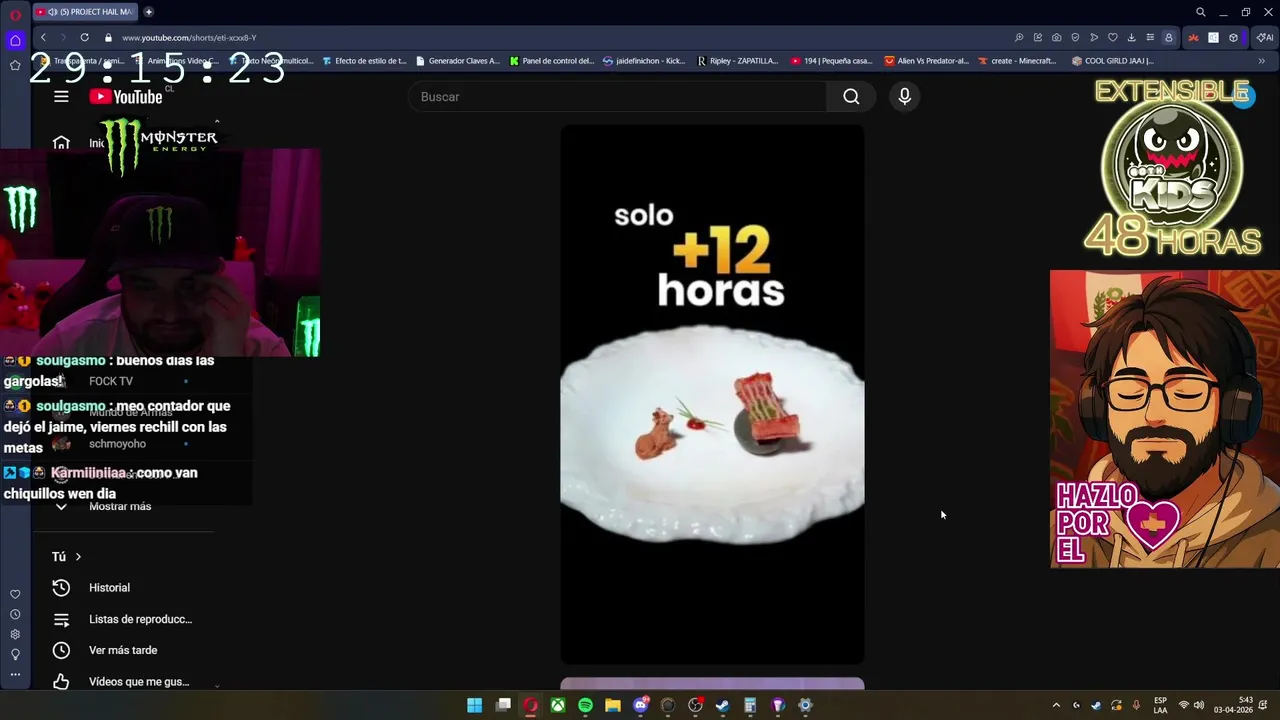Open Opera easy setup sliders
Image resolution: width=1280 pixels, height=720 pixels.
point(1150,38)
